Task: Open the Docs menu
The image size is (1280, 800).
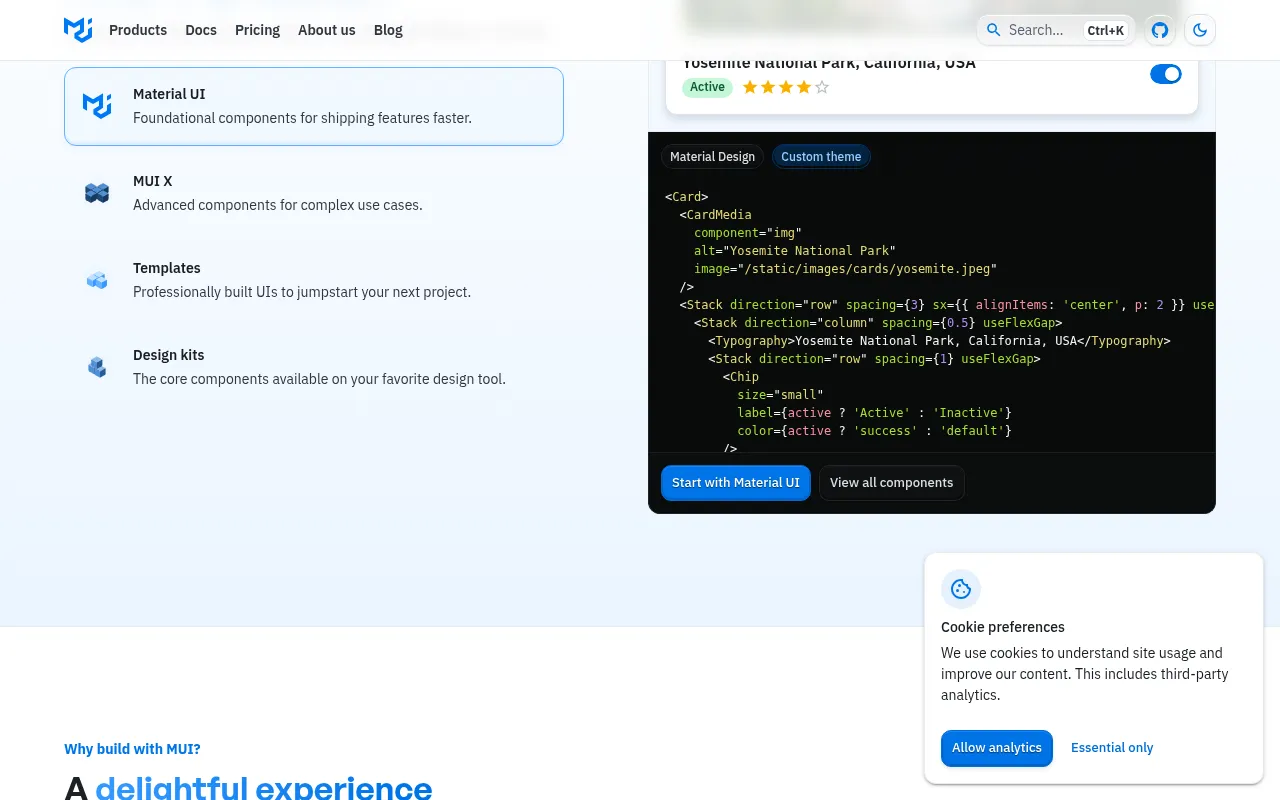Action: click(x=201, y=30)
